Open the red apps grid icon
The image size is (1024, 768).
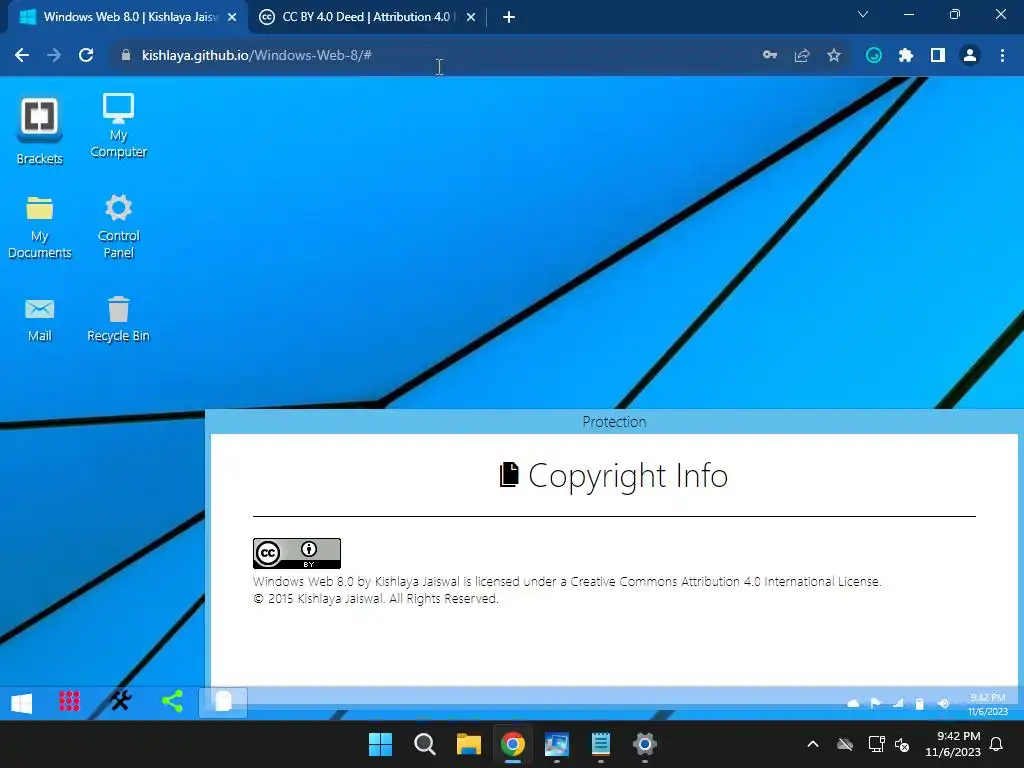pyautogui.click(x=69, y=701)
